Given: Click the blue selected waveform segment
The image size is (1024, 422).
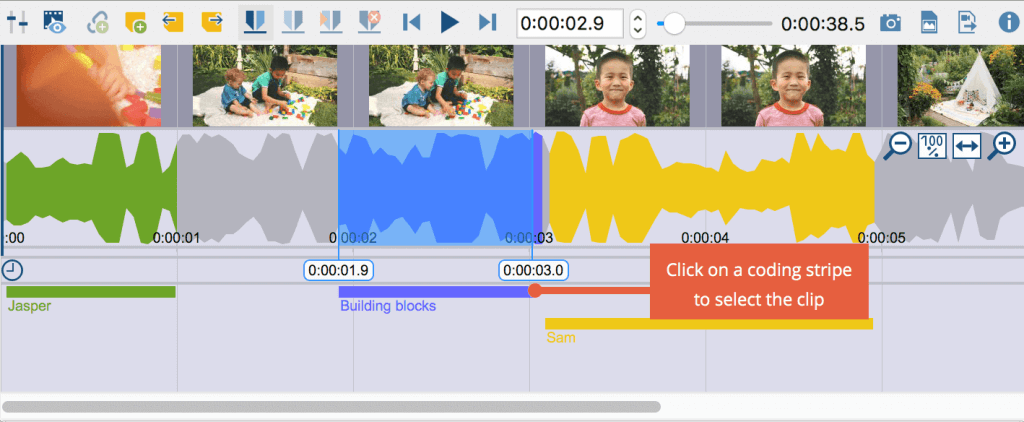Looking at the screenshot, I should (435, 187).
